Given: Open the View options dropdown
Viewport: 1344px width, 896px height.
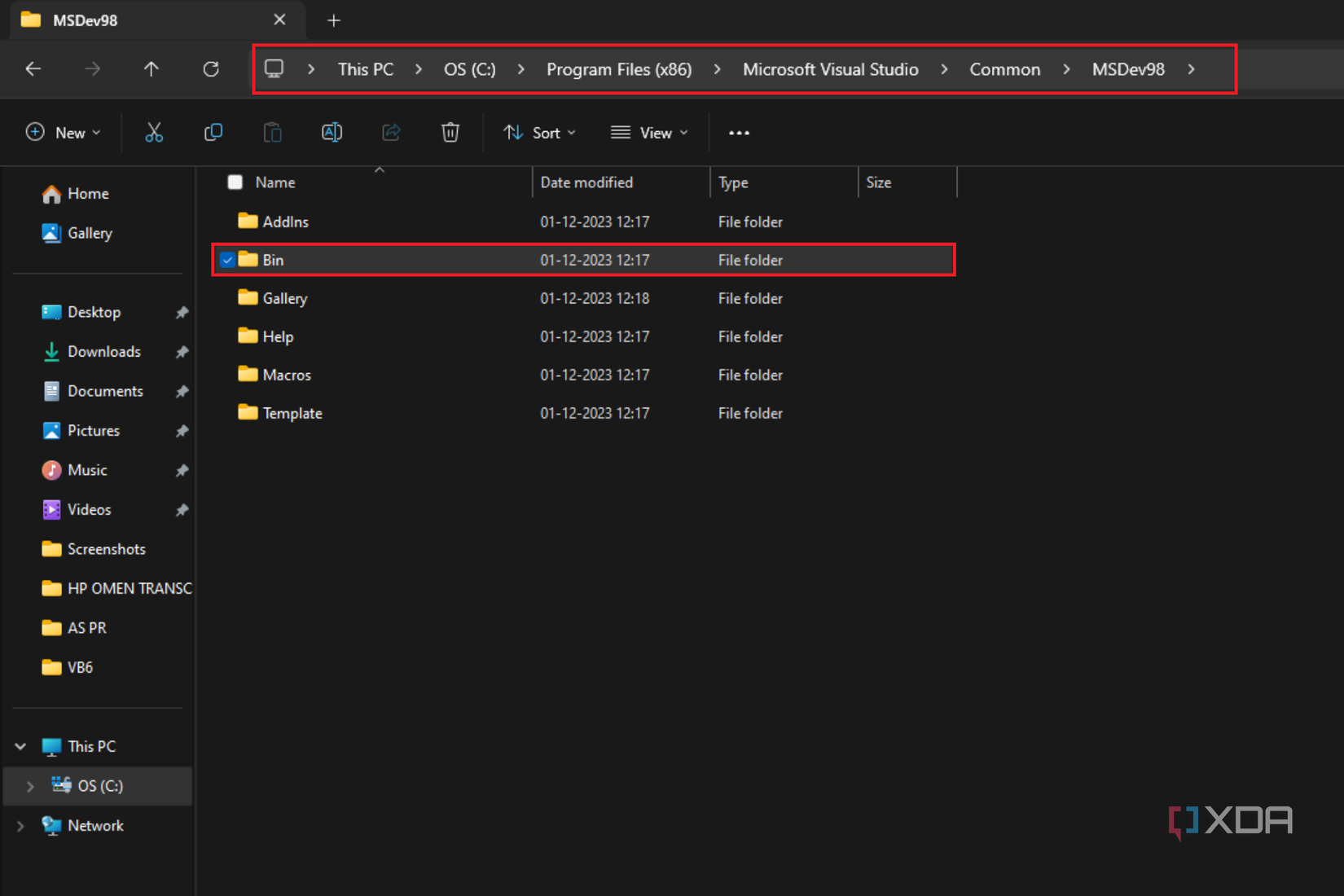Looking at the screenshot, I should tap(649, 132).
